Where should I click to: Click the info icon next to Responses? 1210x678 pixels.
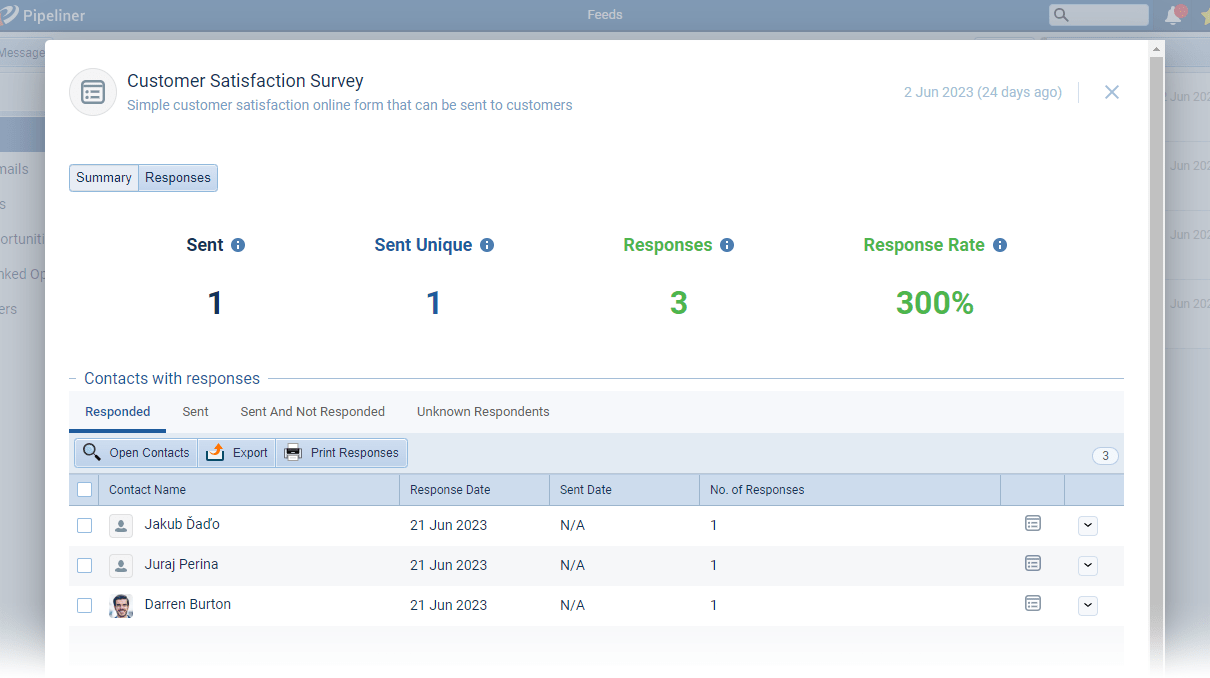727,245
